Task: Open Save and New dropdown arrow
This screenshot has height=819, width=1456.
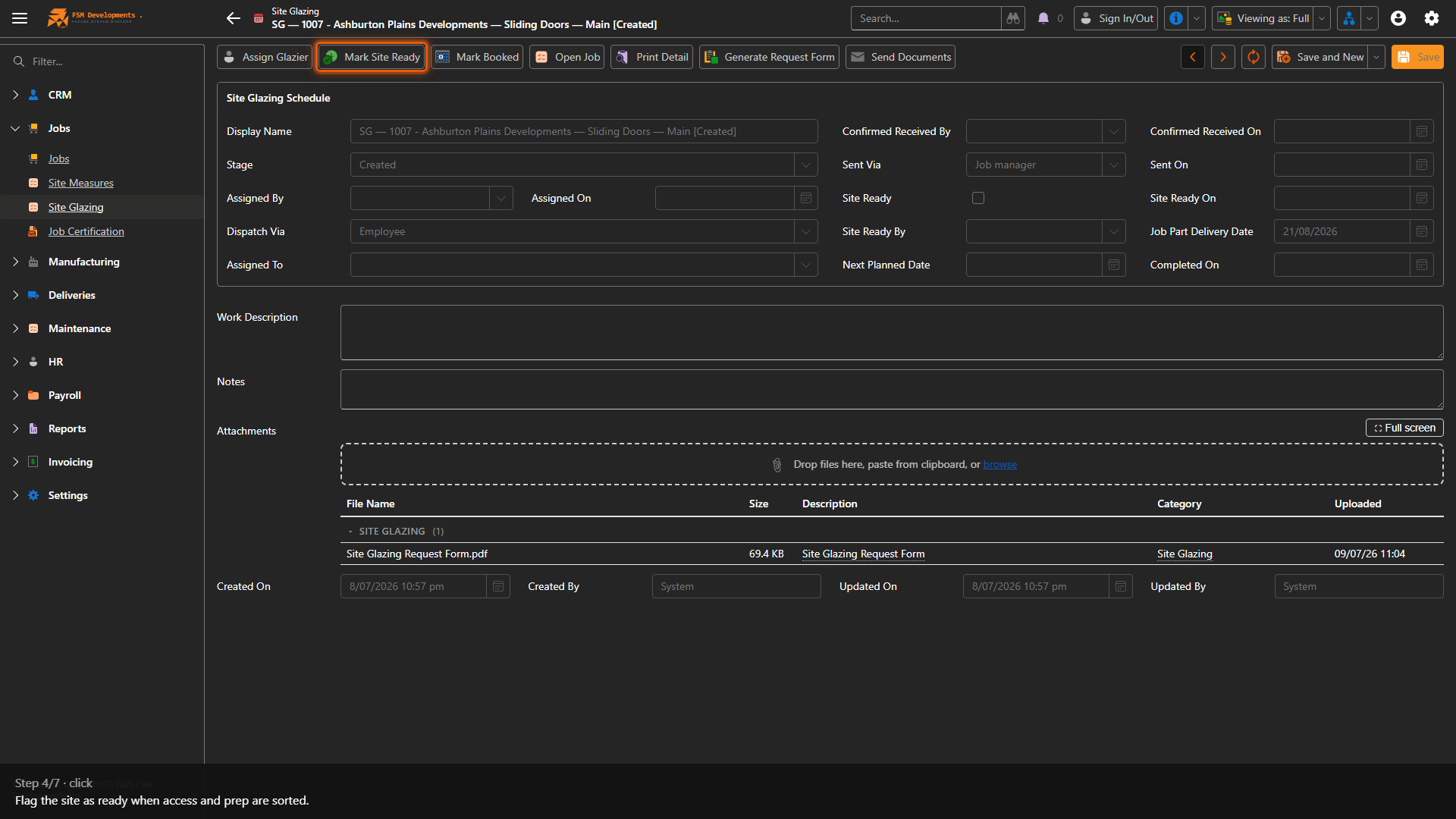Action: tap(1376, 57)
